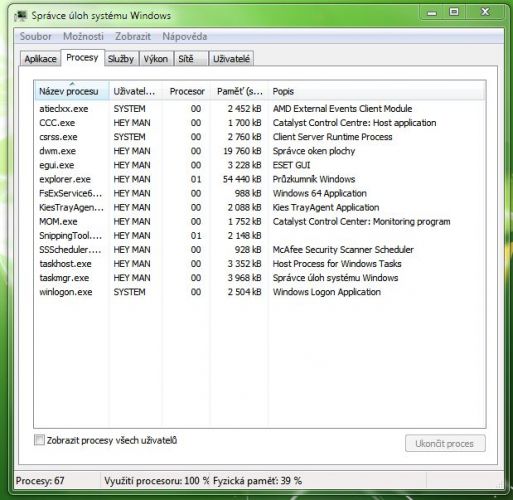Open the Možnosti menu

coord(83,36)
